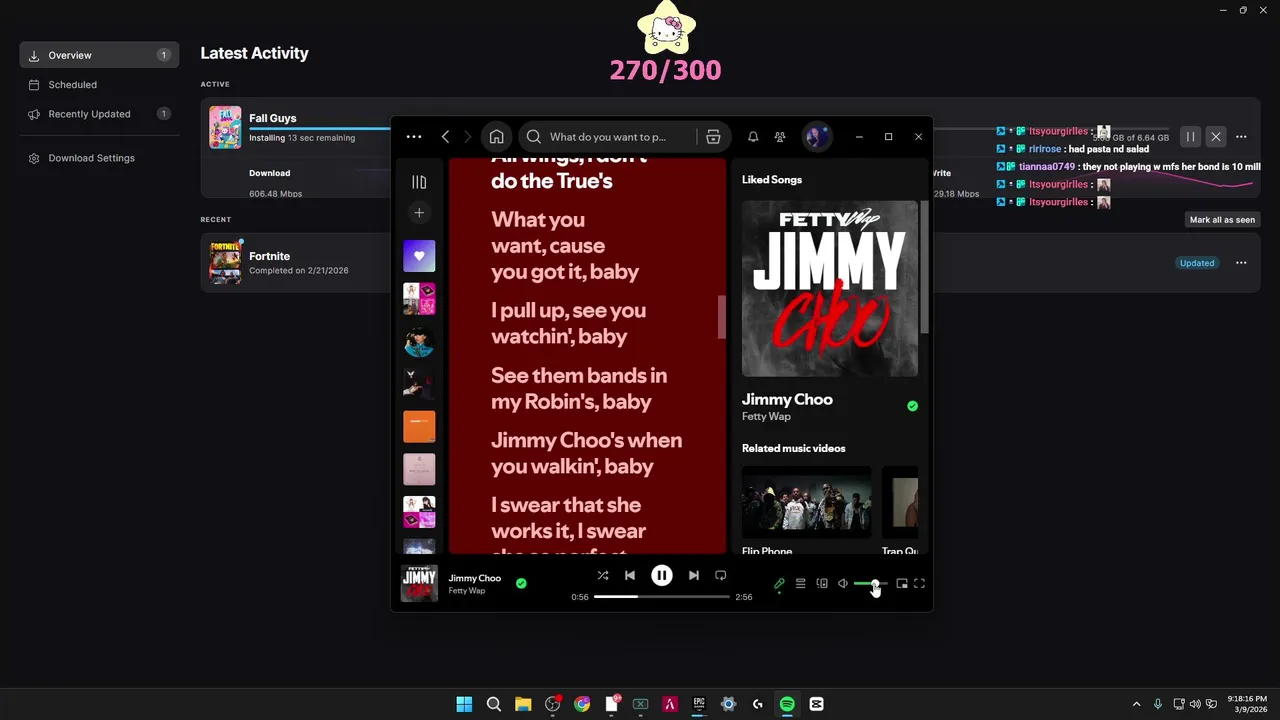Open the Spotify three-dot menu
This screenshot has height=720, width=1280.
click(x=414, y=137)
